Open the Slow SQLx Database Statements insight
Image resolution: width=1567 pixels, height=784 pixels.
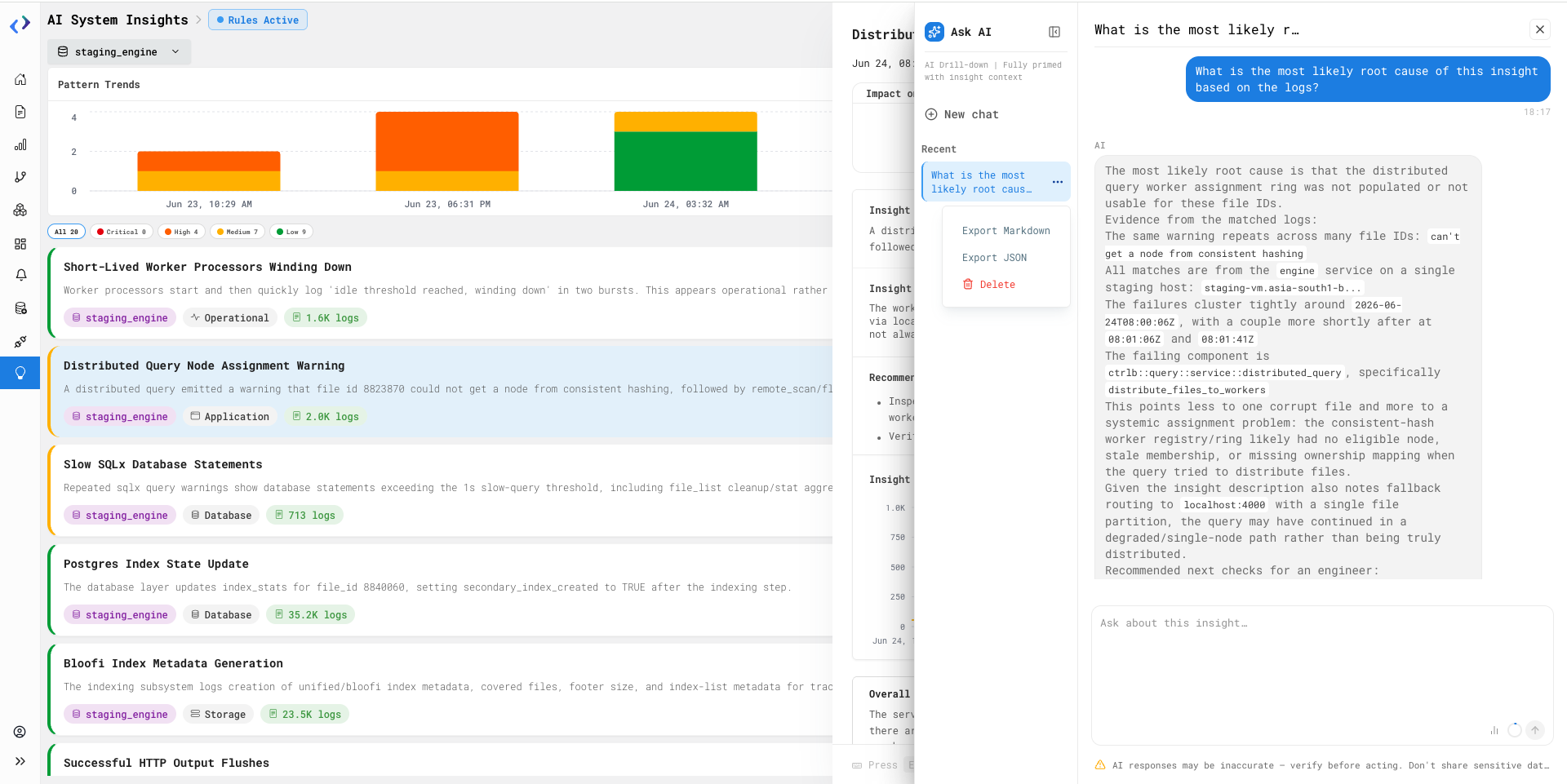[x=441, y=489]
